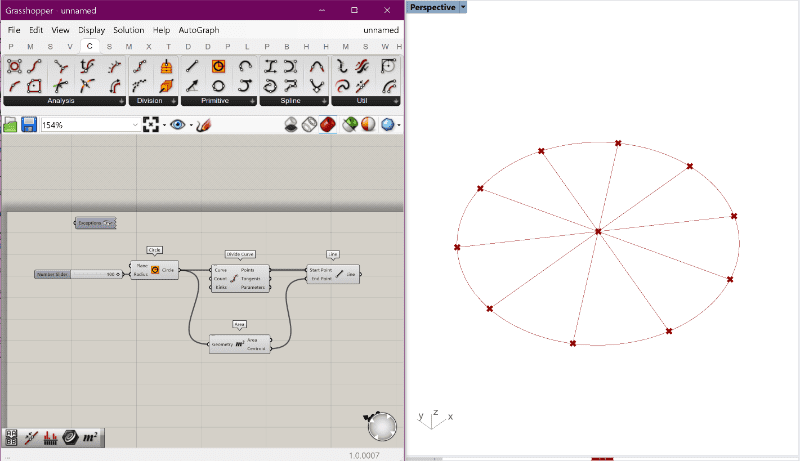Image resolution: width=800 pixels, height=461 pixels.
Task: Switch to the V component tab
Action: tap(70, 46)
